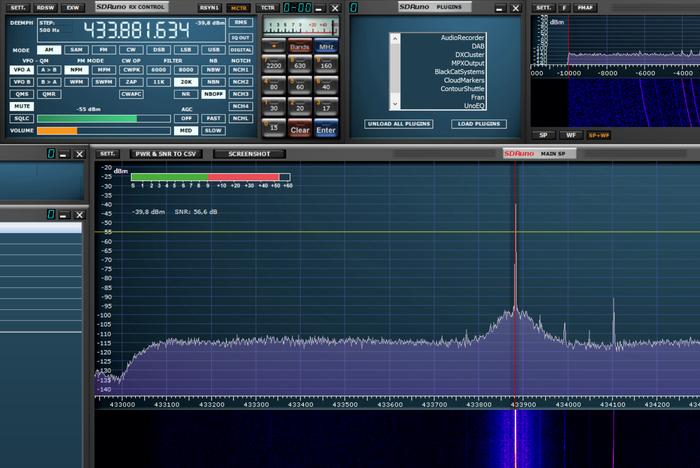Viewport: 700px width, 468px height.
Task: Switch to VFO B
Action: 22,82
